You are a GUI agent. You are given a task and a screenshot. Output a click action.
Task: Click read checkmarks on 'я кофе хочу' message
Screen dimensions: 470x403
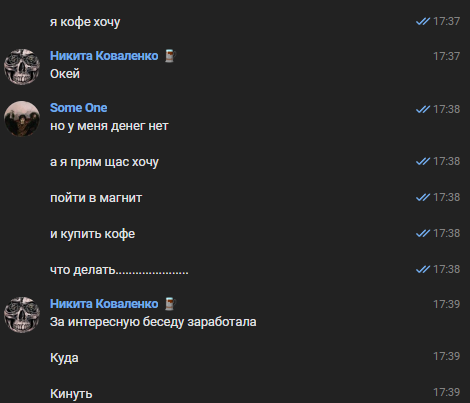pos(423,21)
